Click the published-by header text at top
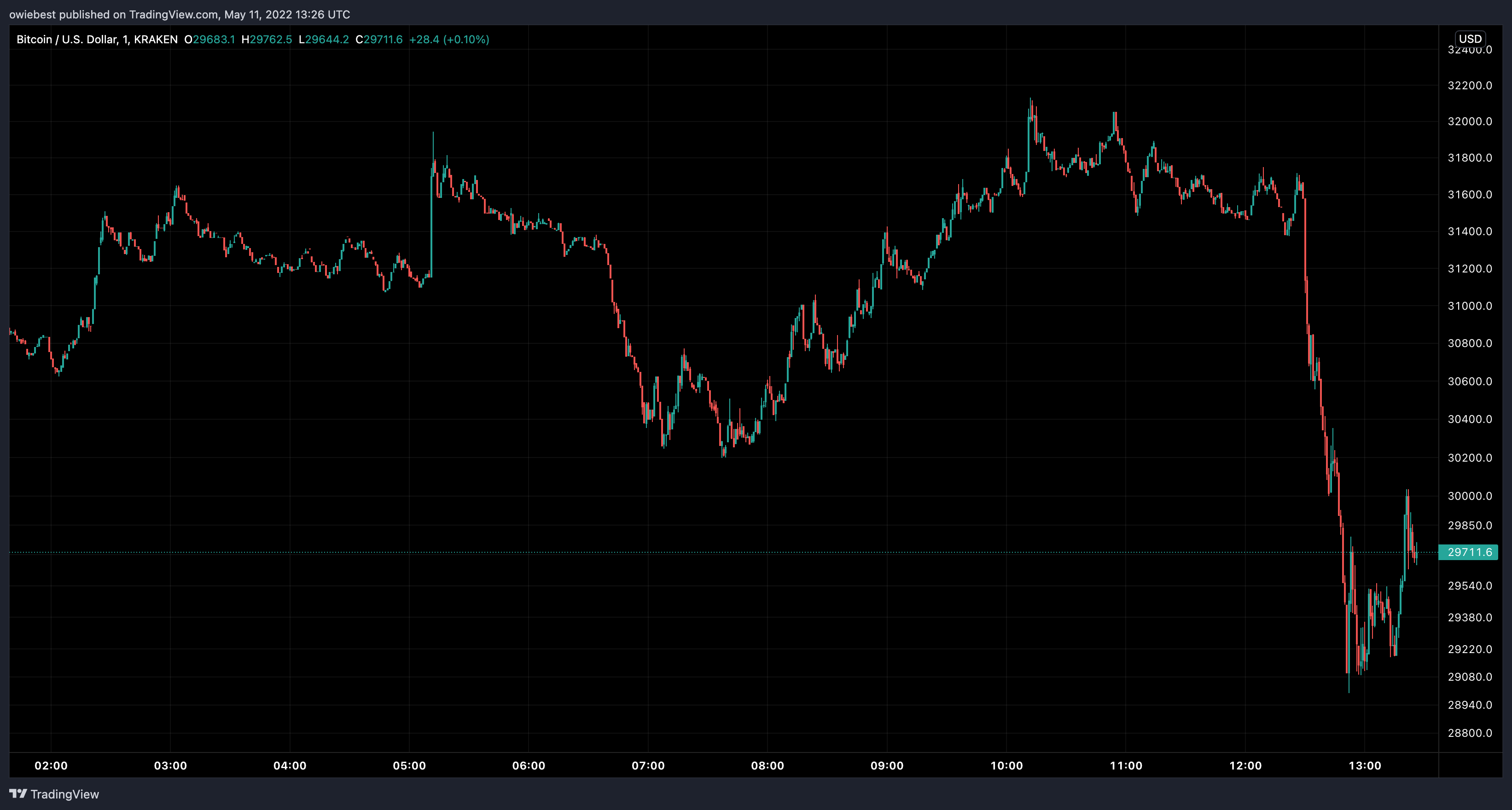 180,14
